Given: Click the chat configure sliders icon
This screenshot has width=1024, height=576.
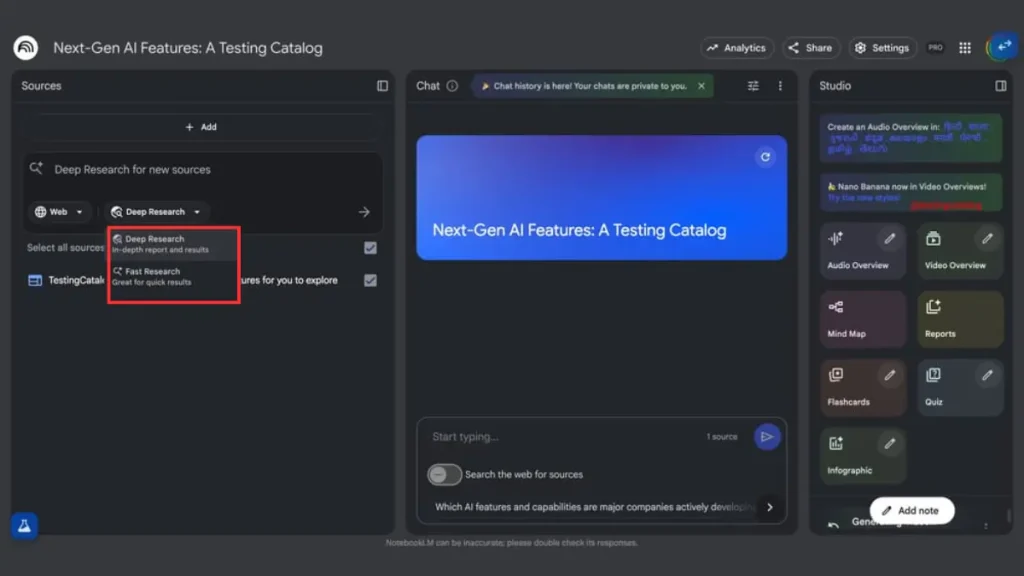Looking at the screenshot, I should tap(753, 86).
